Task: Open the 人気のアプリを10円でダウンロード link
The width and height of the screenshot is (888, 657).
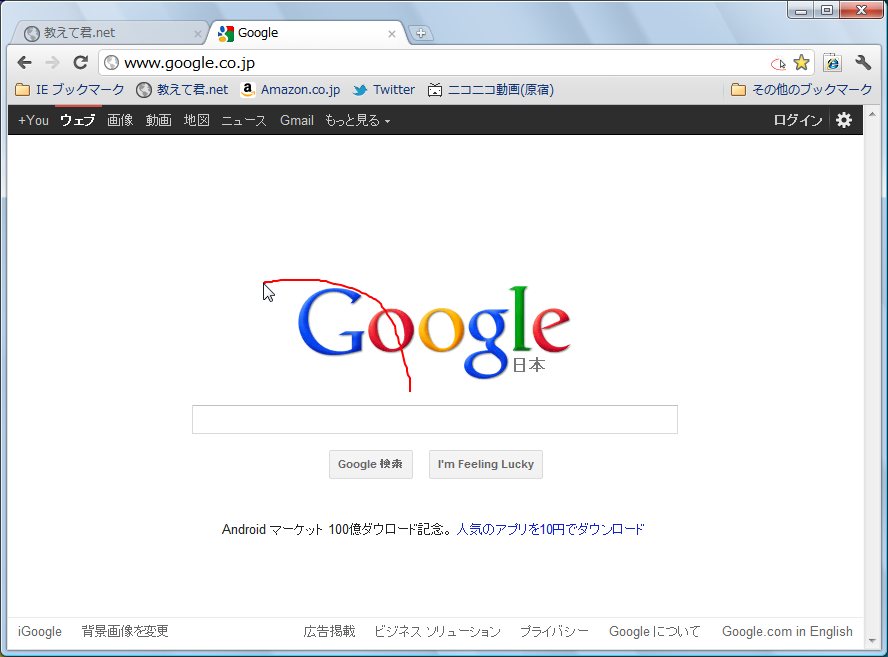Action: 550,529
